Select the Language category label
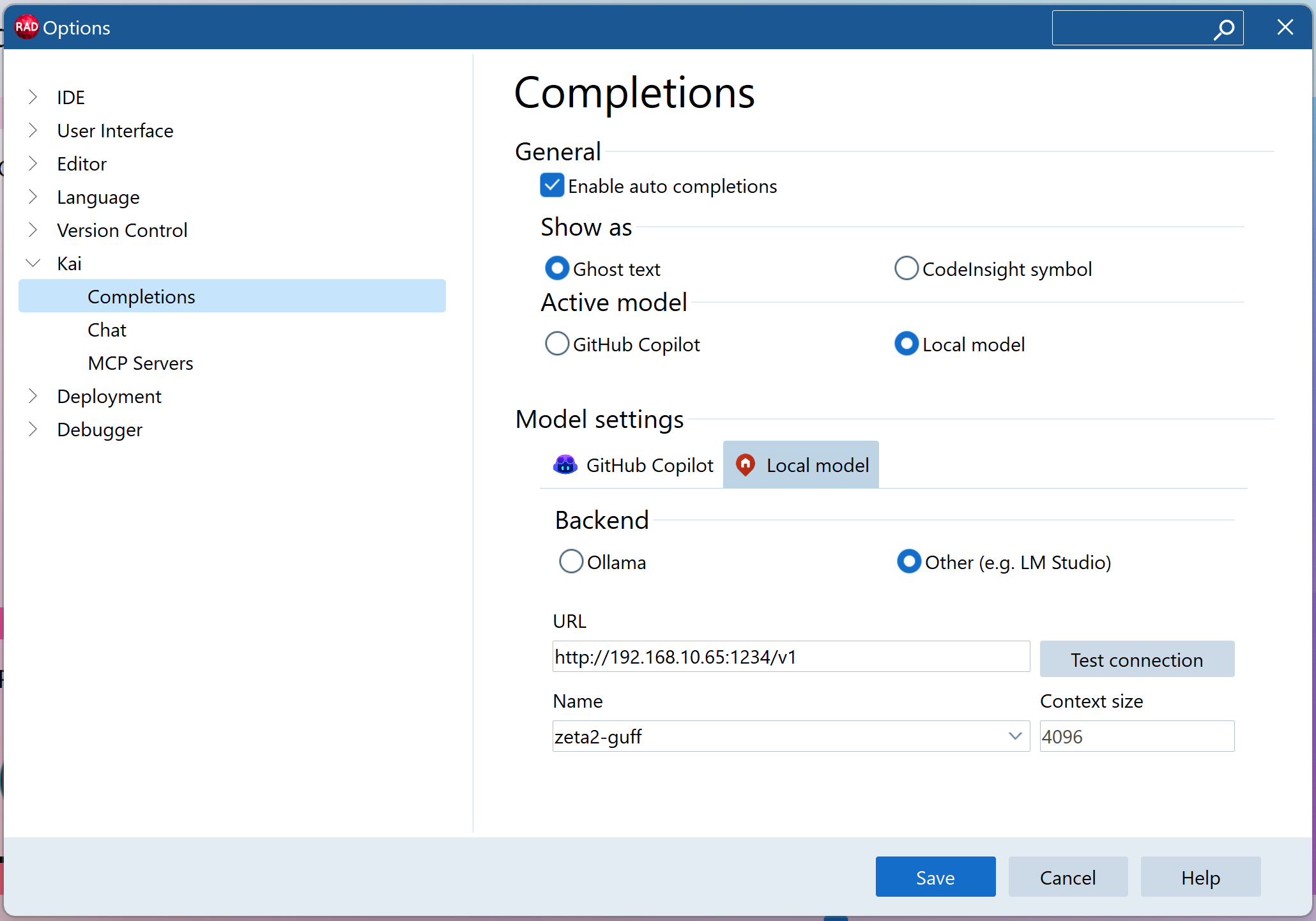Image resolution: width=1316 pixels, height=921 pixels. click(x=98, y=197)
